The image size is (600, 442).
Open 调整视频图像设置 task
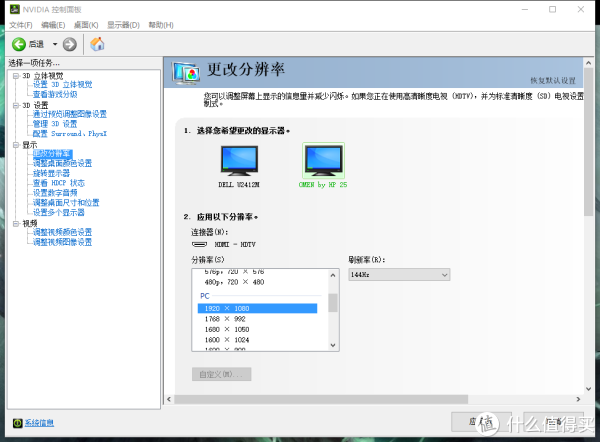[62, 242]
